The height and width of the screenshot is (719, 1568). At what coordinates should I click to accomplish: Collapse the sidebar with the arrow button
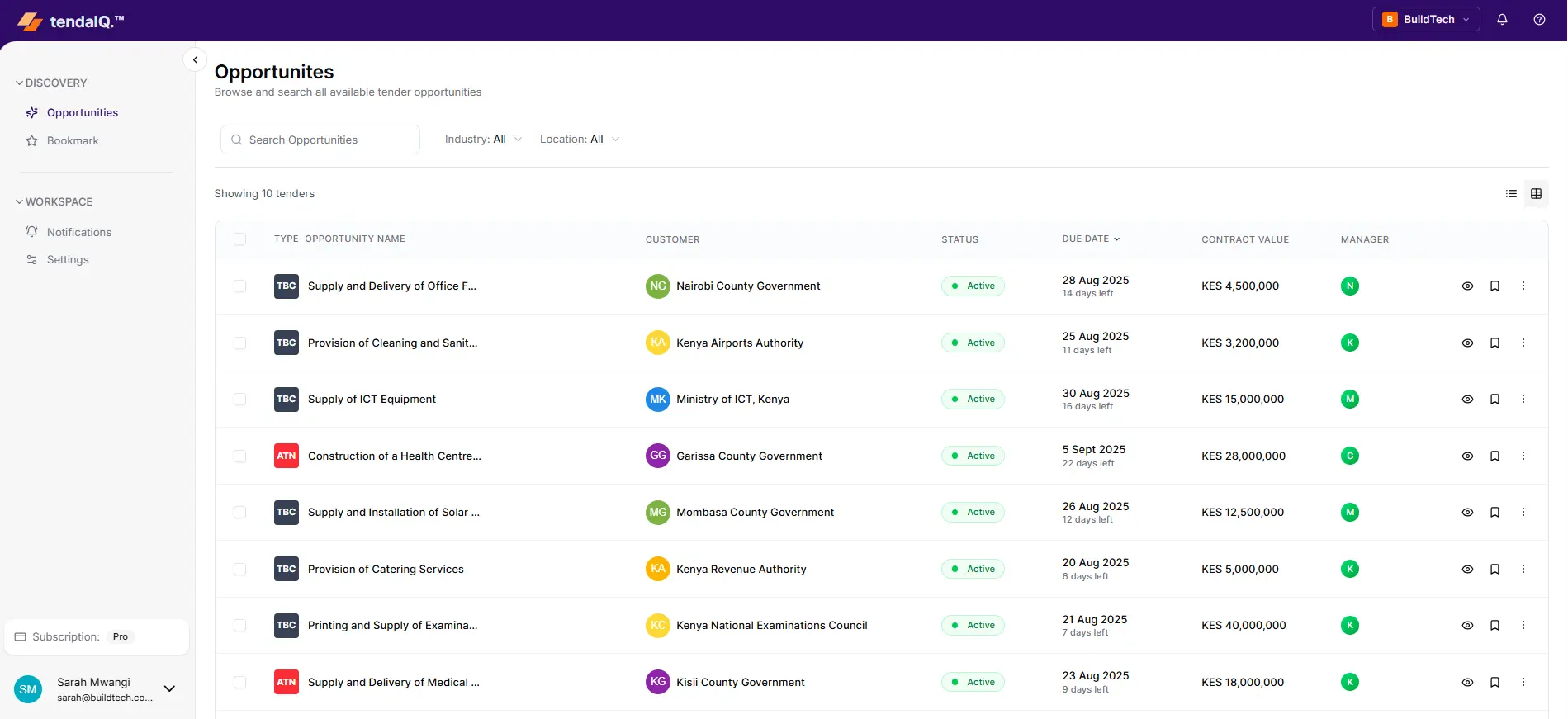[x=195, y=60]
